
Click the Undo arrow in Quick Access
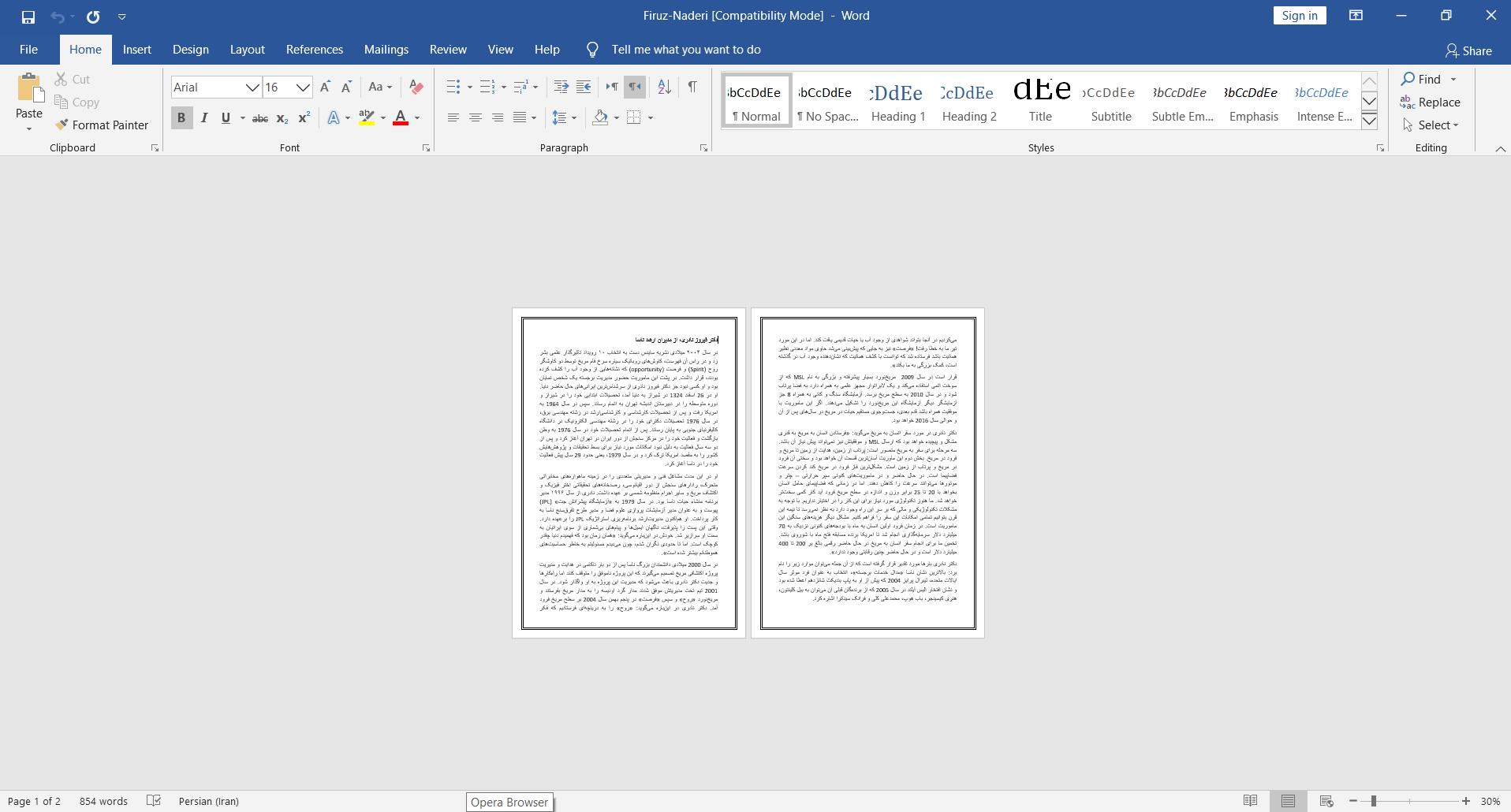coord(58,17)
